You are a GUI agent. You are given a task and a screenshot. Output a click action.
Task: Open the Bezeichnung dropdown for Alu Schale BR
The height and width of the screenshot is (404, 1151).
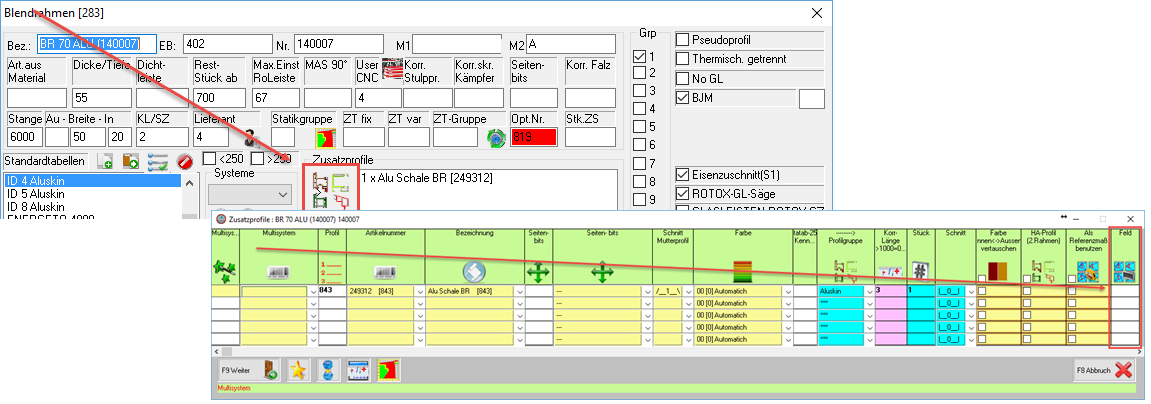520,291
